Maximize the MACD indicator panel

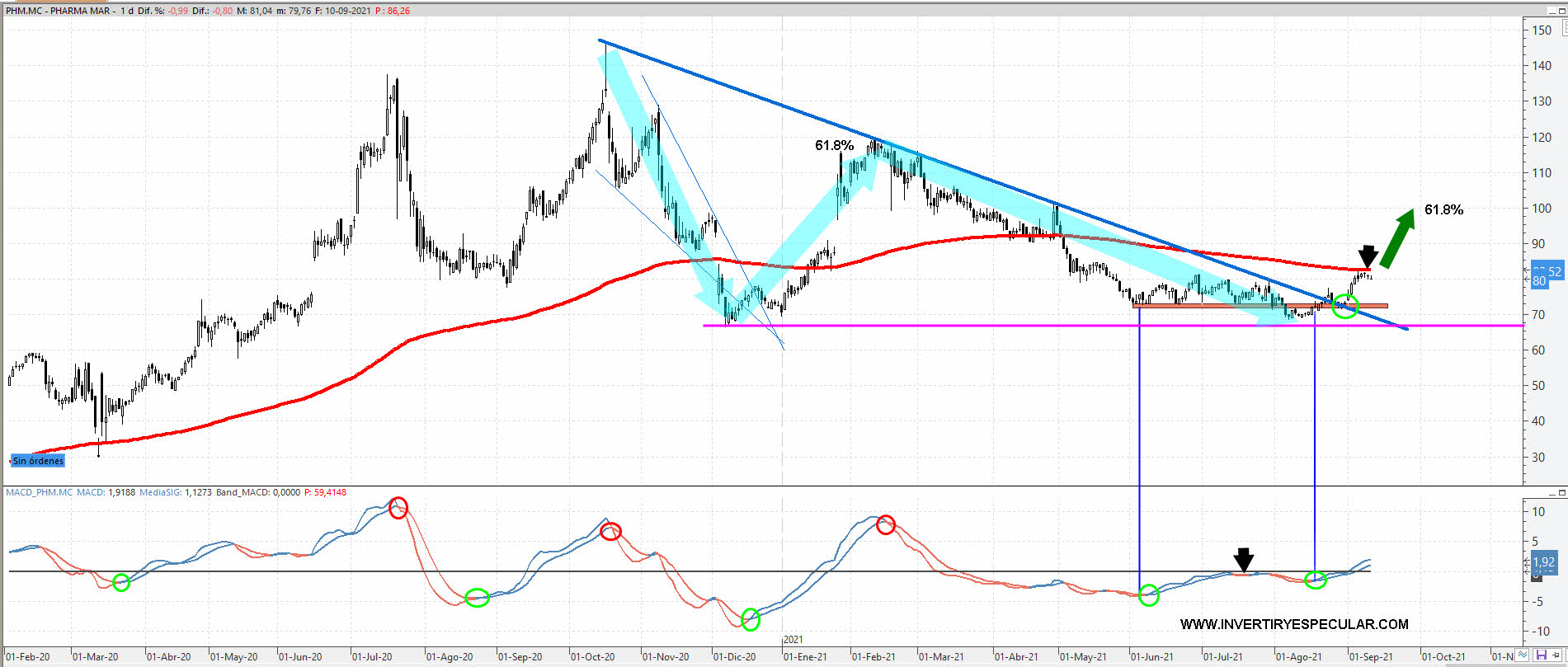tap(1562, 493)
